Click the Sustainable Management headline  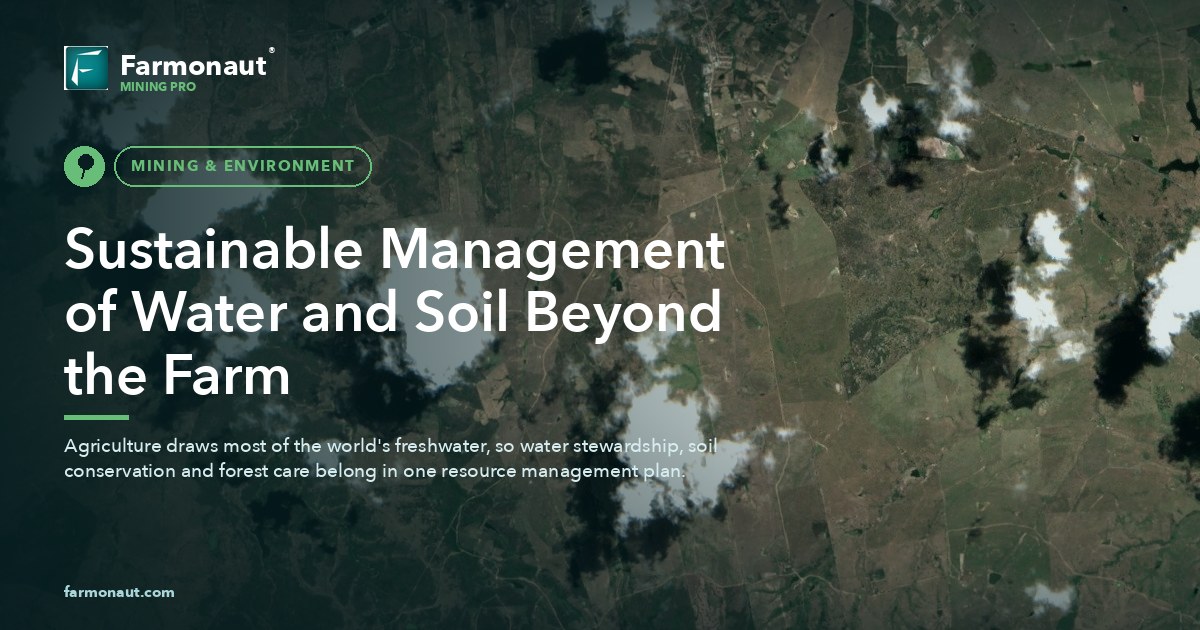pos(394,313)
